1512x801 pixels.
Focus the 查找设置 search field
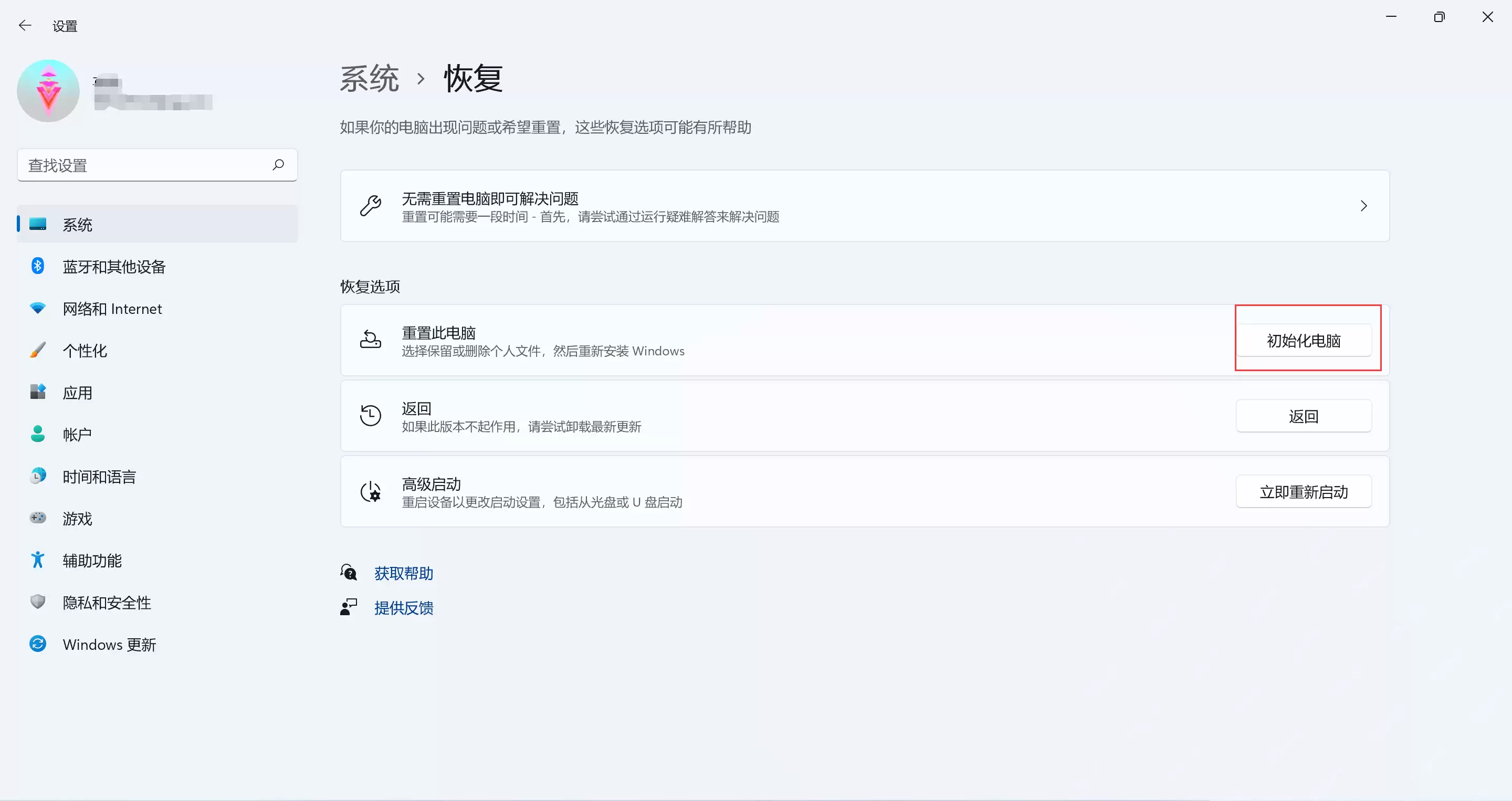[x=157, y=165]
